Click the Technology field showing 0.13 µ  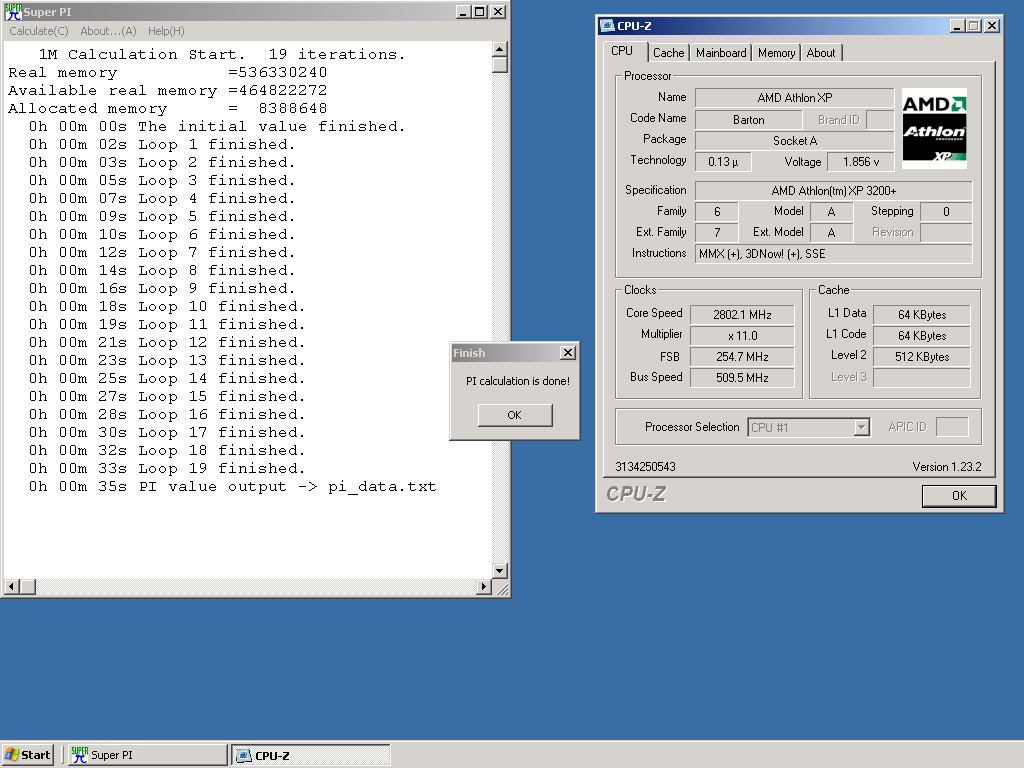point(723,162)
